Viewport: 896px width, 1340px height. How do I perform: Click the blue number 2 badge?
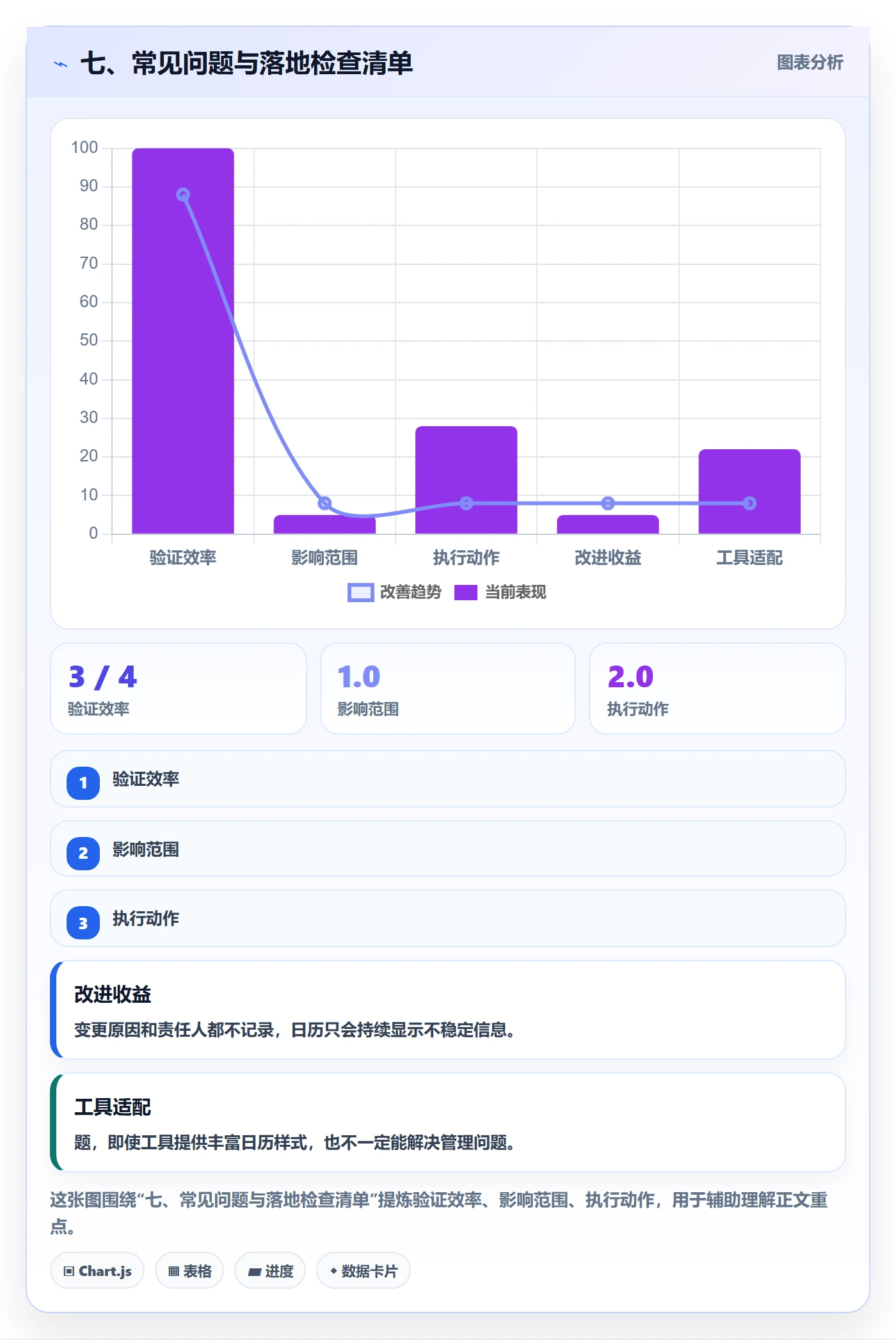coord(83,853)
